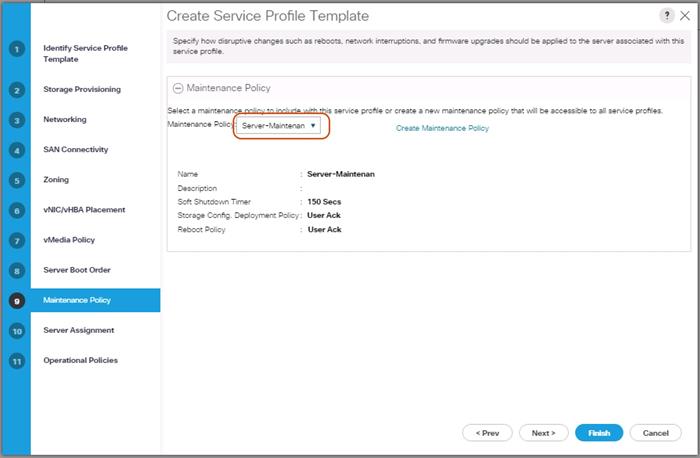Close the Create Service Profile Template dialog

point(685,16)
